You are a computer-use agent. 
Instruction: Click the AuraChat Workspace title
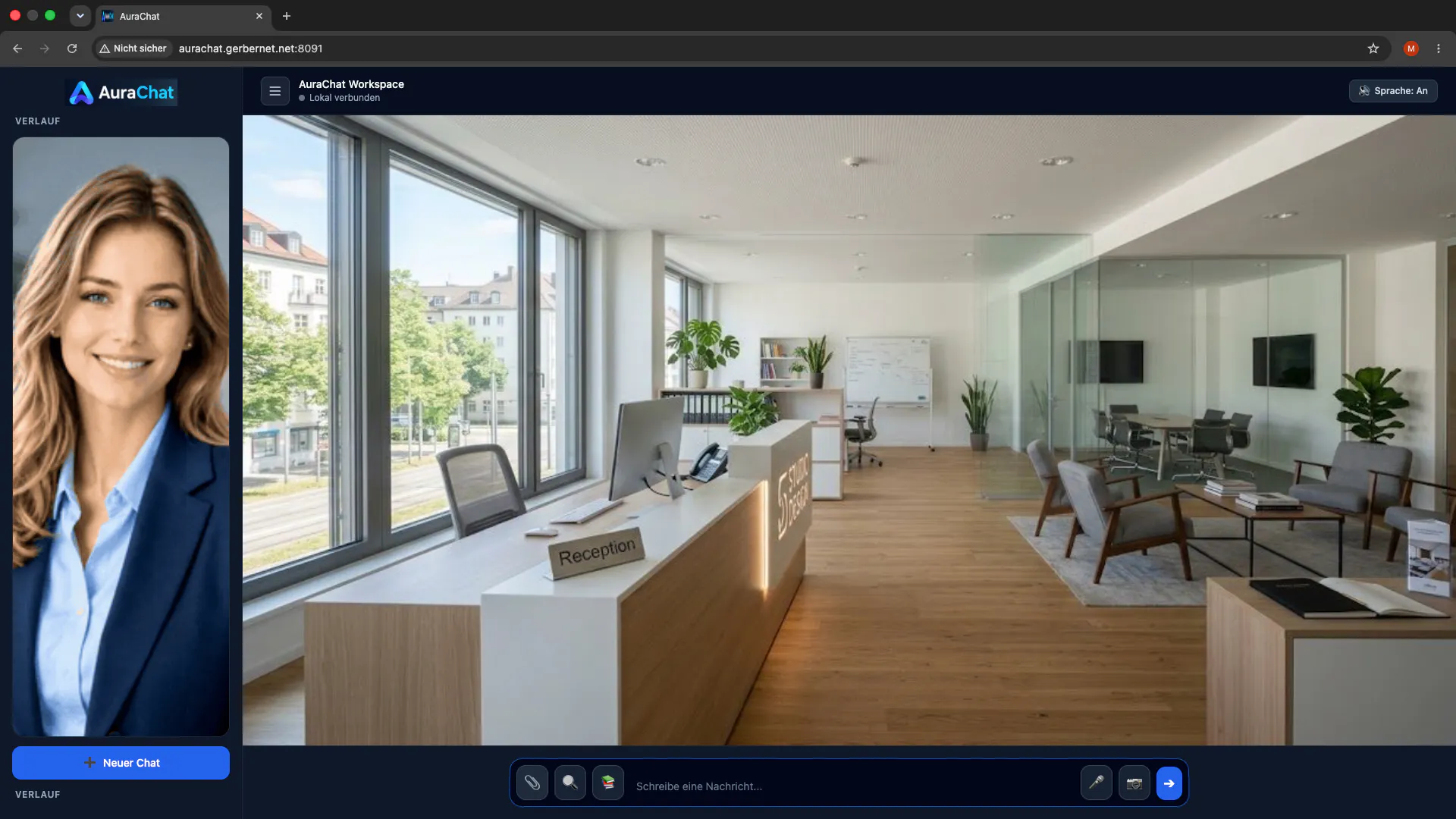coord(351,84)
